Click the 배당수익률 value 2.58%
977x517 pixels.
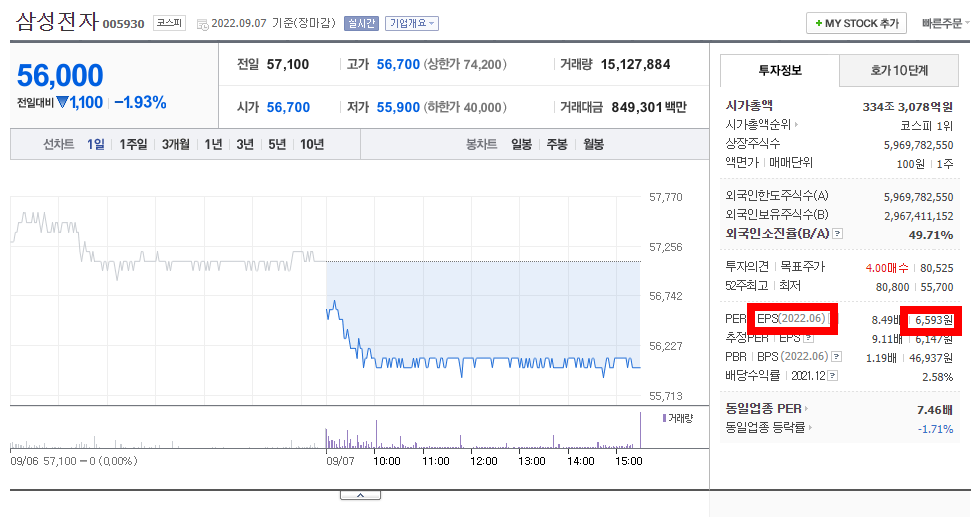click(938, 377)
